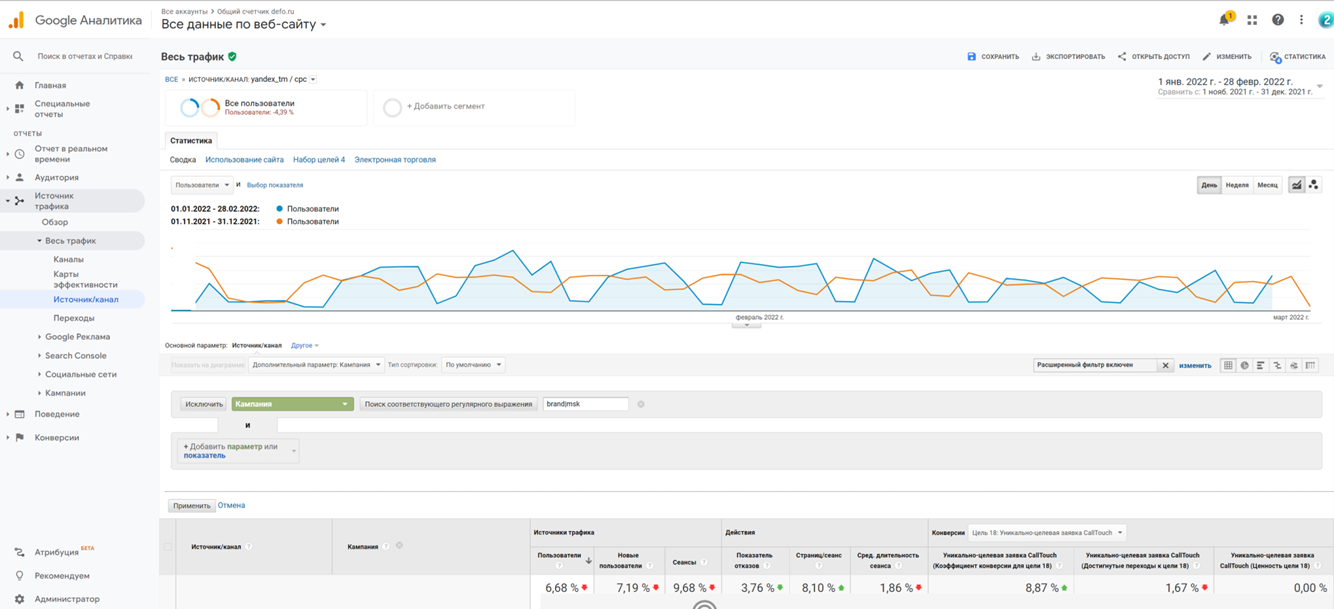Switch chart granularity to Месяц

[x=1267, y=185]
